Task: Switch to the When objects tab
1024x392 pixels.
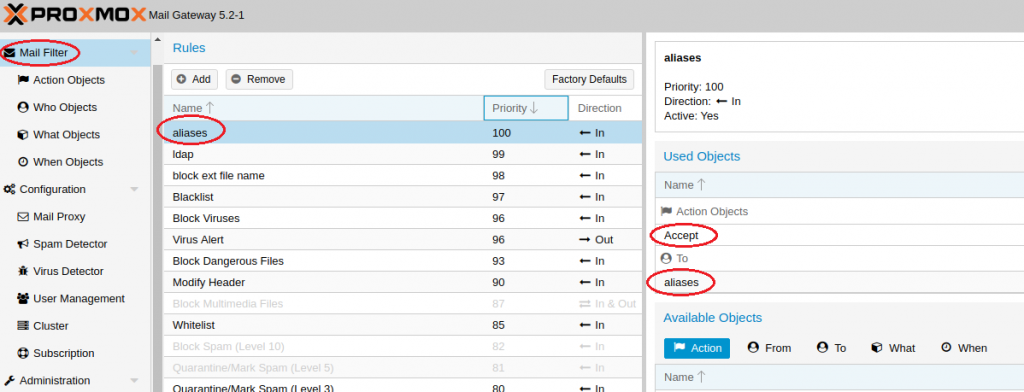Action: tap(964, 348)
